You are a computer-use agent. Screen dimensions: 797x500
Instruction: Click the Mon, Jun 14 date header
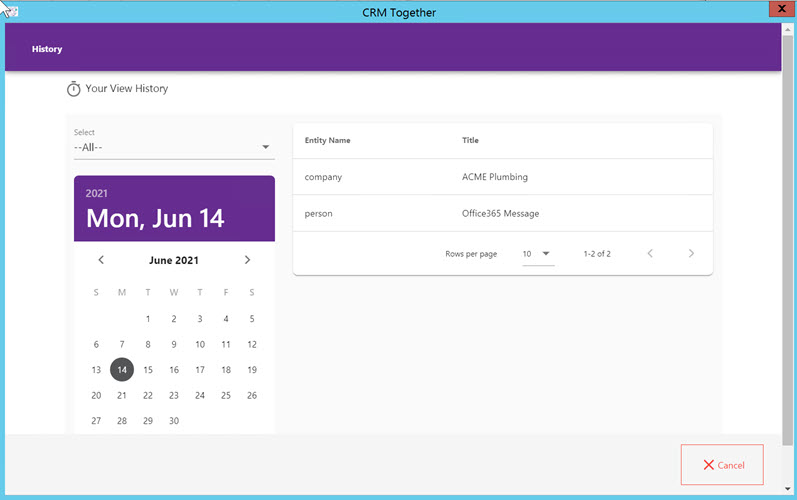coord(155,218)
